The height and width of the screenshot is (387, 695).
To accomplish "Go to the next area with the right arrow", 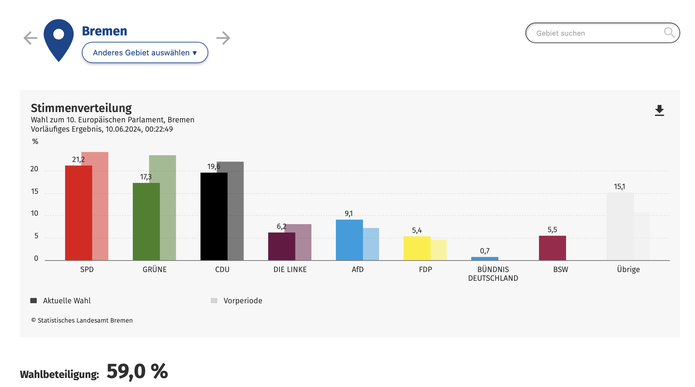I will pyautogui.click(x=223, y=38).
